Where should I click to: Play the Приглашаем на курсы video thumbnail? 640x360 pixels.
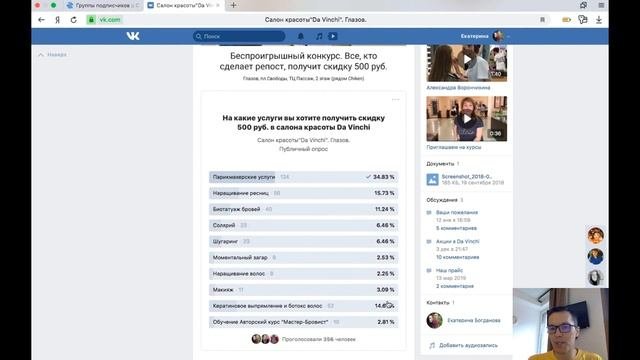[x=467, y=119]
